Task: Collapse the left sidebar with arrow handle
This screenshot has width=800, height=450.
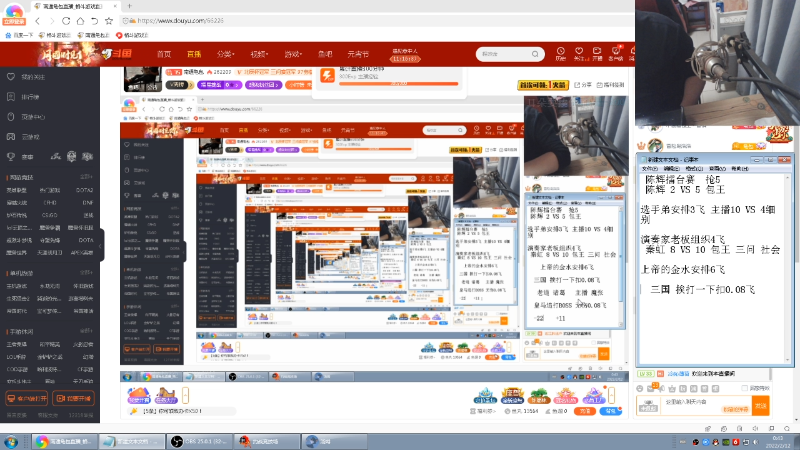Action: [101, 246]
